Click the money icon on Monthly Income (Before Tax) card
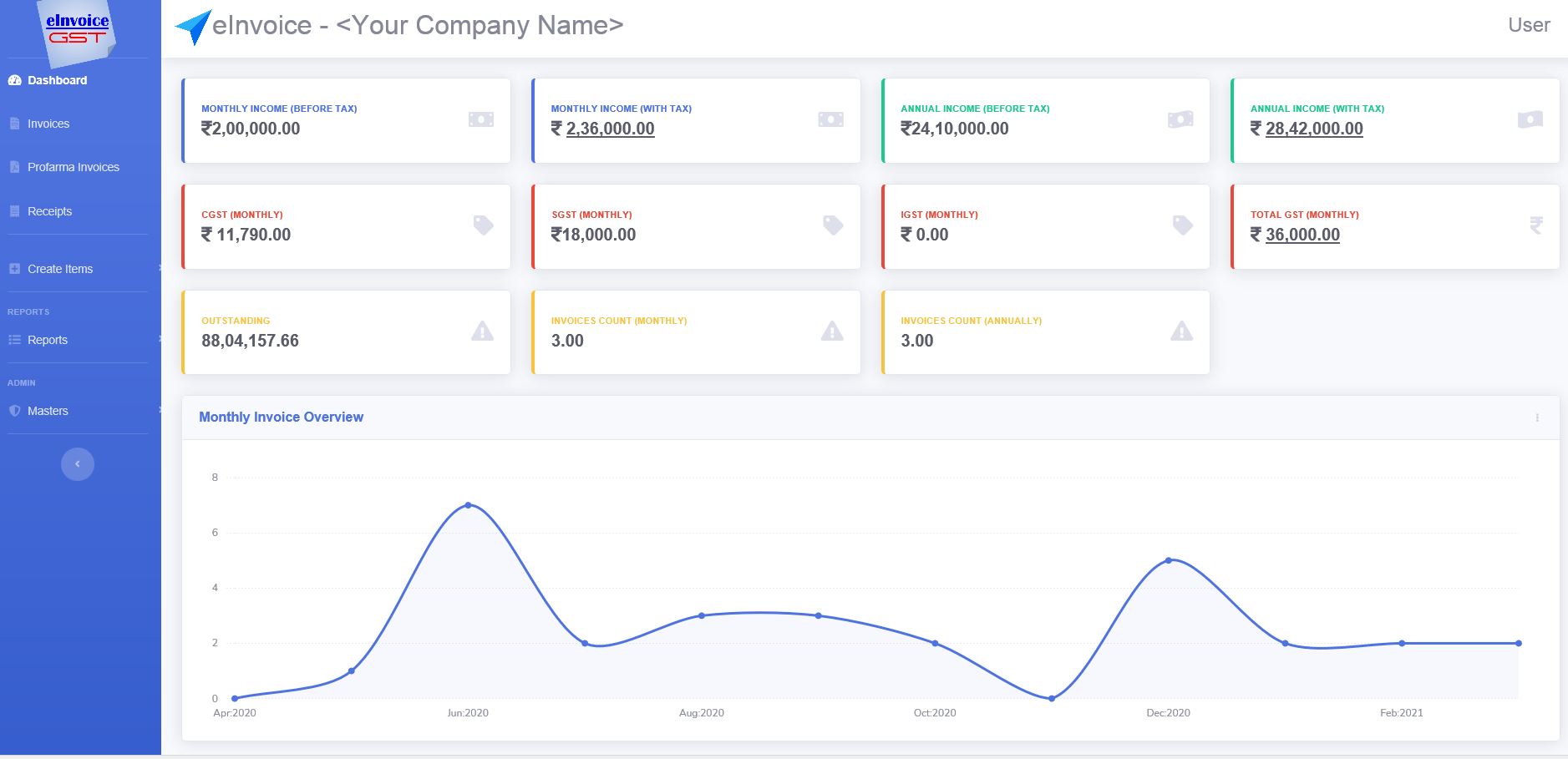Viewport: 1568px width, 759px height. (x=480, y=119)
